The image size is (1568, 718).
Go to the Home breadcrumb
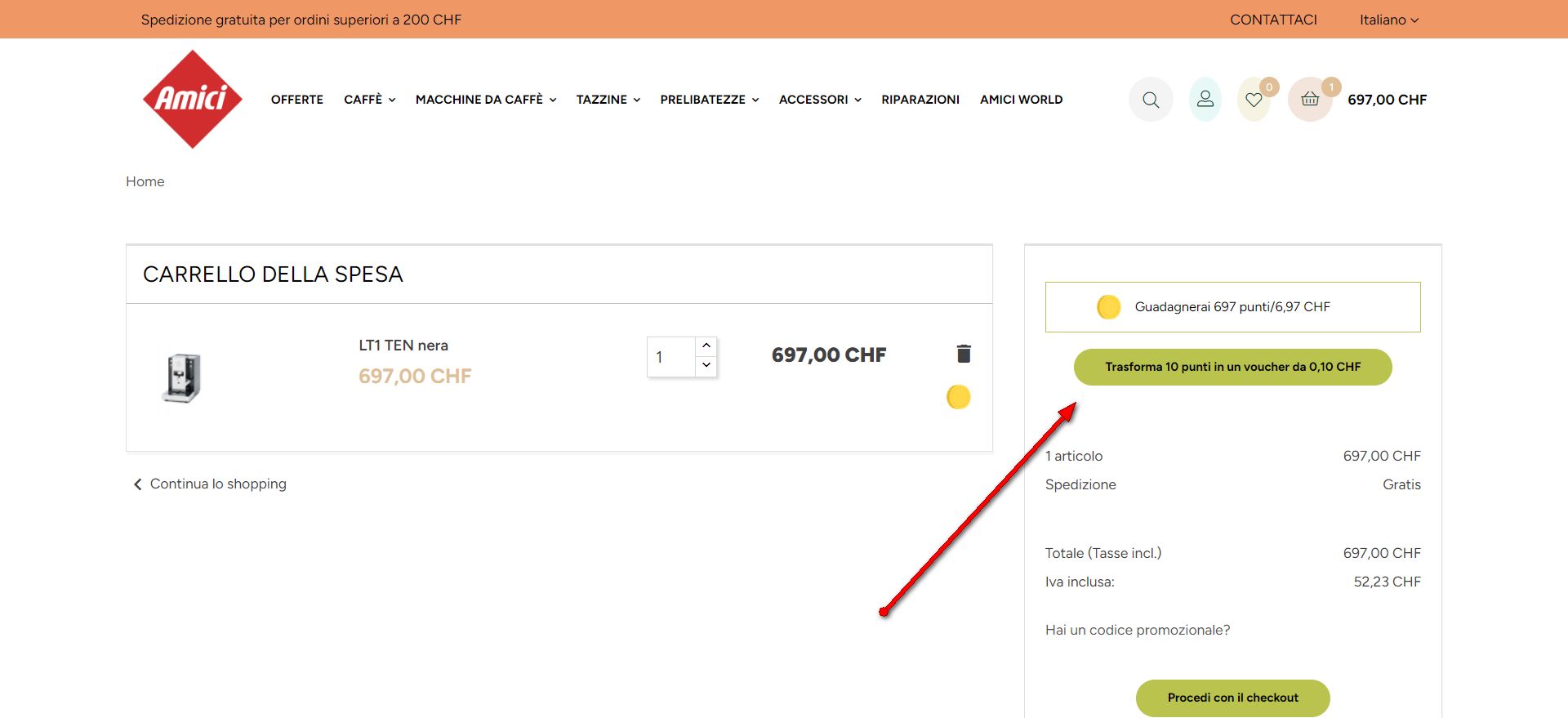pyautogui.click(x=145, y=181)
